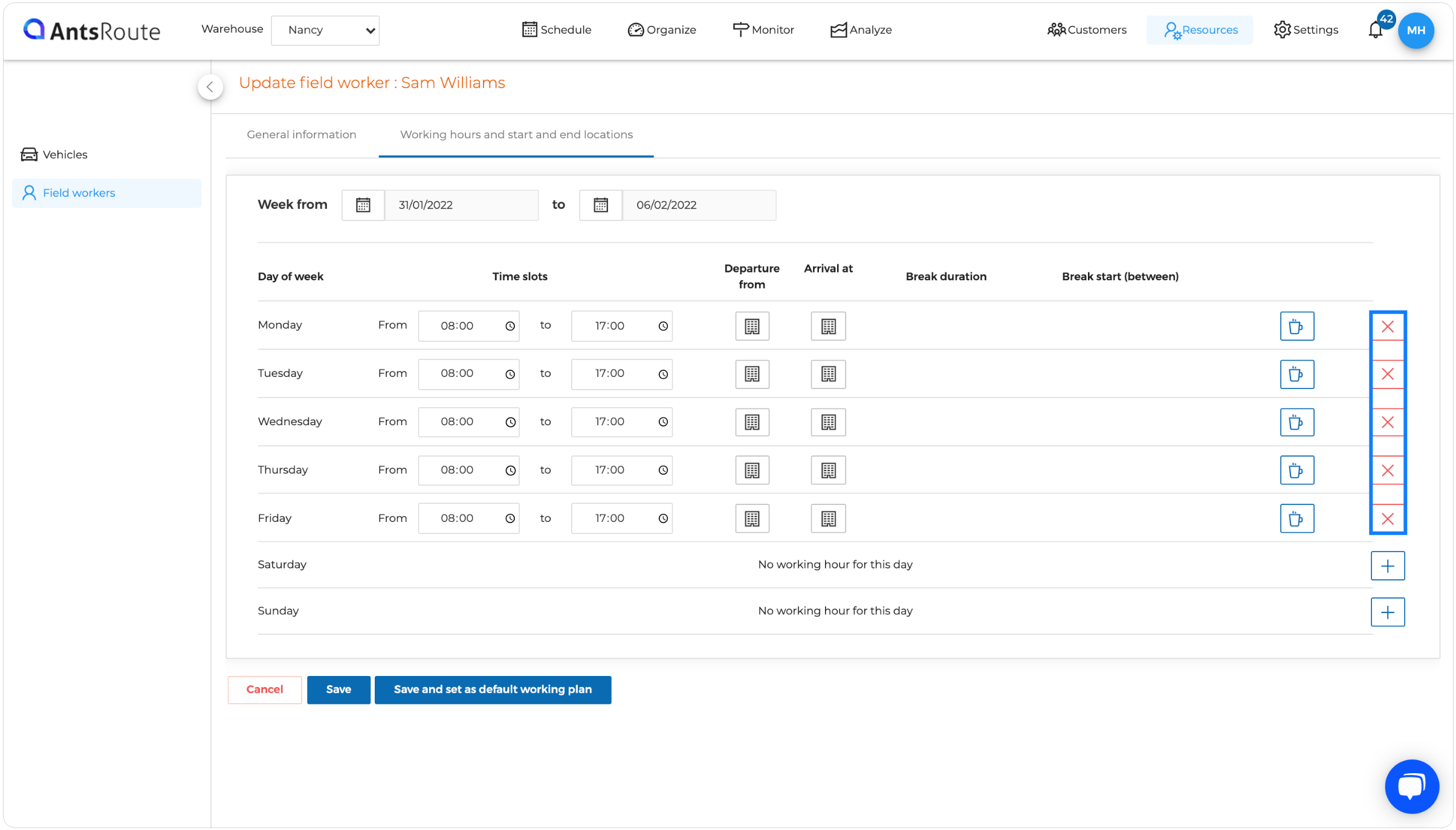This screenshot has height=830, width=1456.
Task: Edit Tuesday end time 17:00 field
Action: pyautogui.click(x=621, y=374)
